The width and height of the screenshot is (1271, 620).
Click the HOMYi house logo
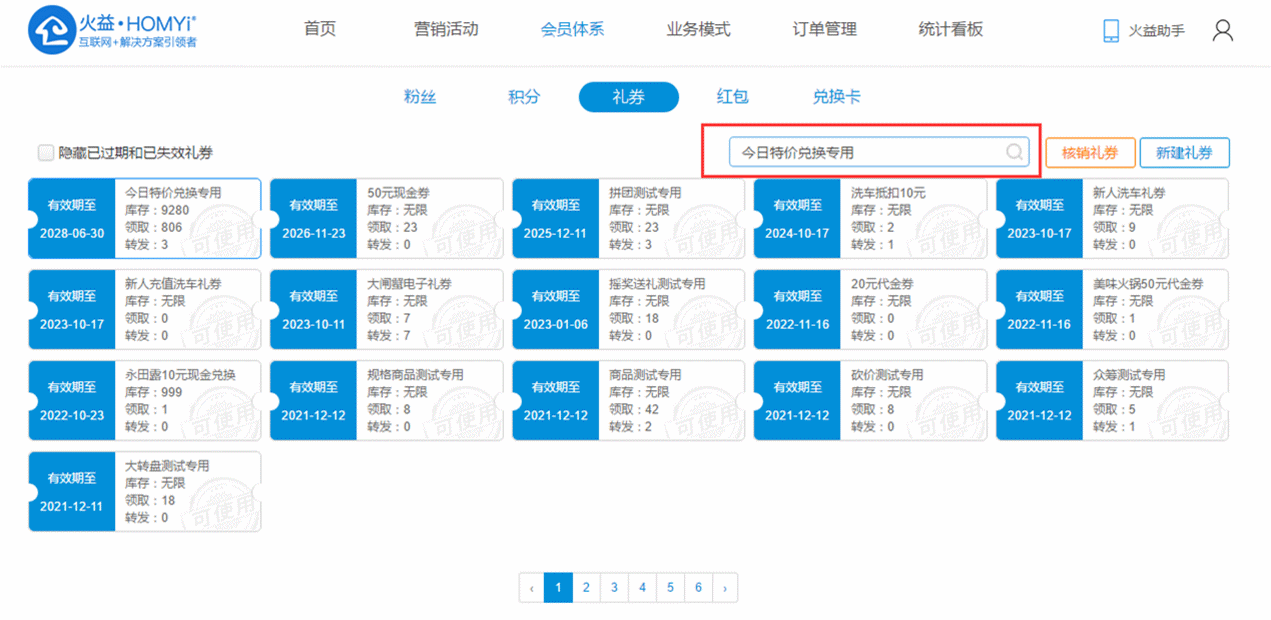point(50,30)
